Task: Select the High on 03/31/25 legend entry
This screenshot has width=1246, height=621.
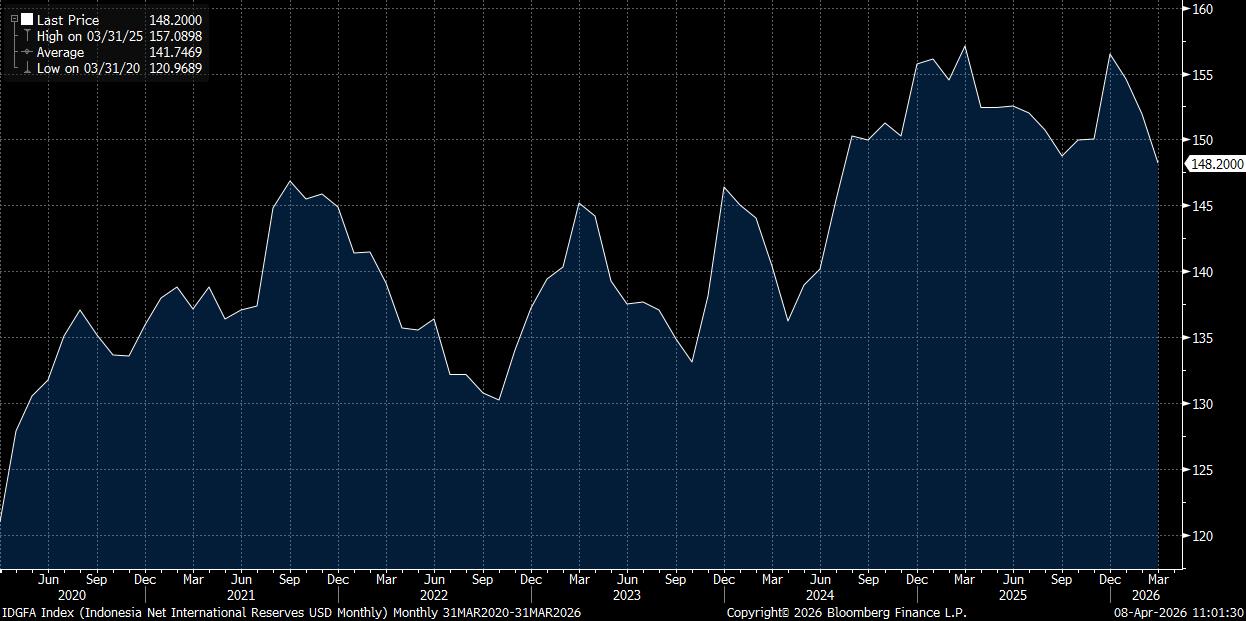Action: [x=90, y=36]
